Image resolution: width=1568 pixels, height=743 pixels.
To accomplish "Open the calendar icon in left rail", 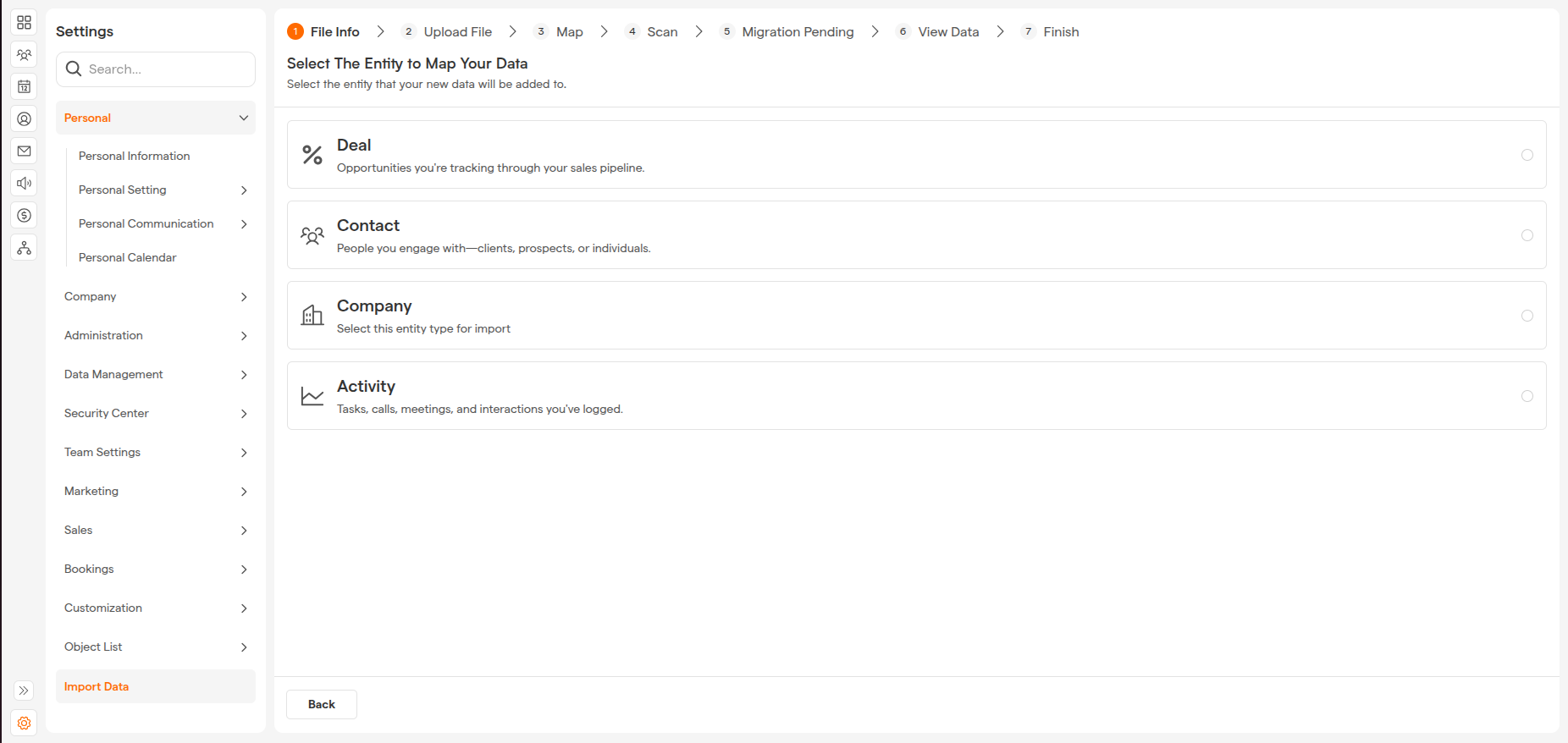I will 24,87.
